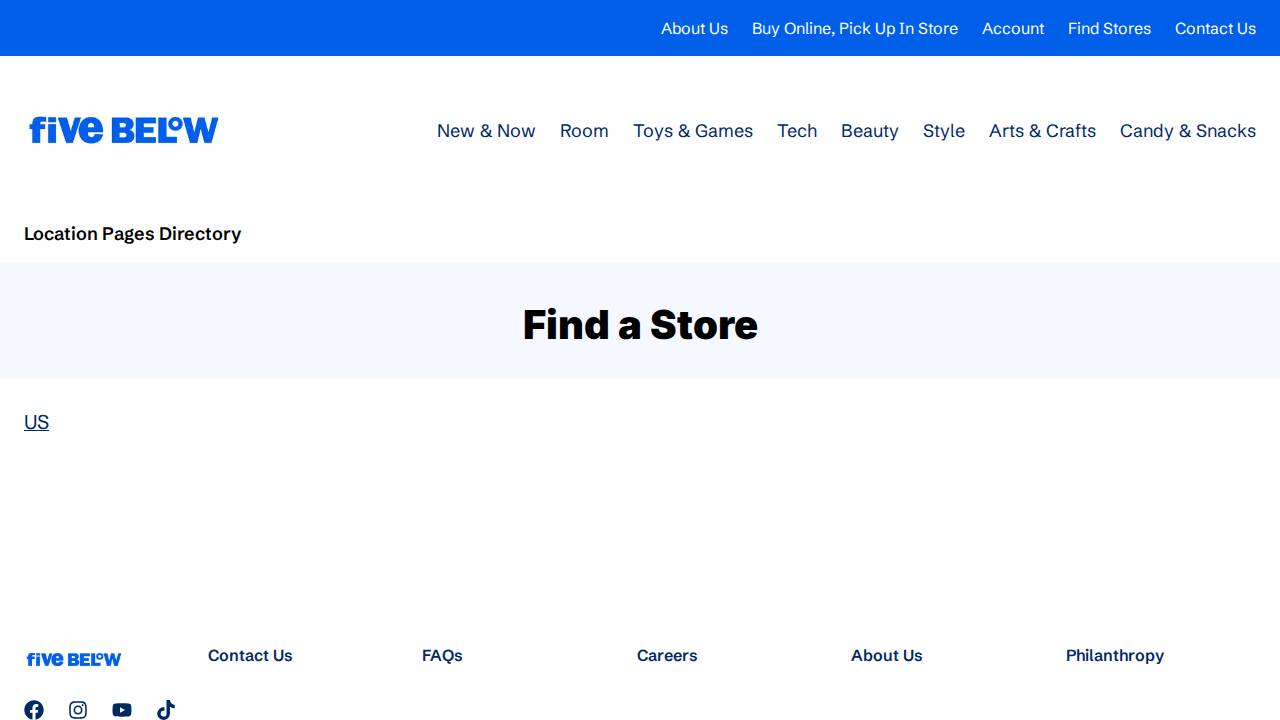Open the New & Now menu
1280x720 pixels.
click(486, 131)
